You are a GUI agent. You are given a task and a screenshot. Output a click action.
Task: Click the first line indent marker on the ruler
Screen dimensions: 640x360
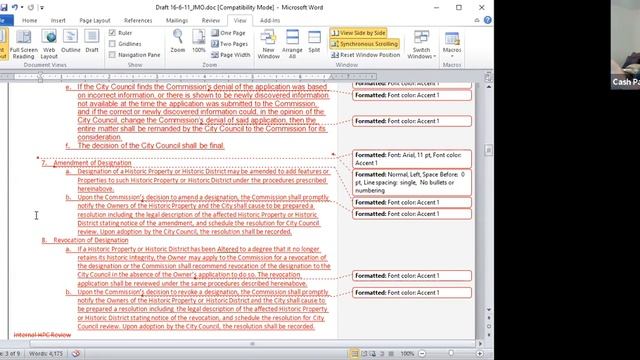[40, 74]
